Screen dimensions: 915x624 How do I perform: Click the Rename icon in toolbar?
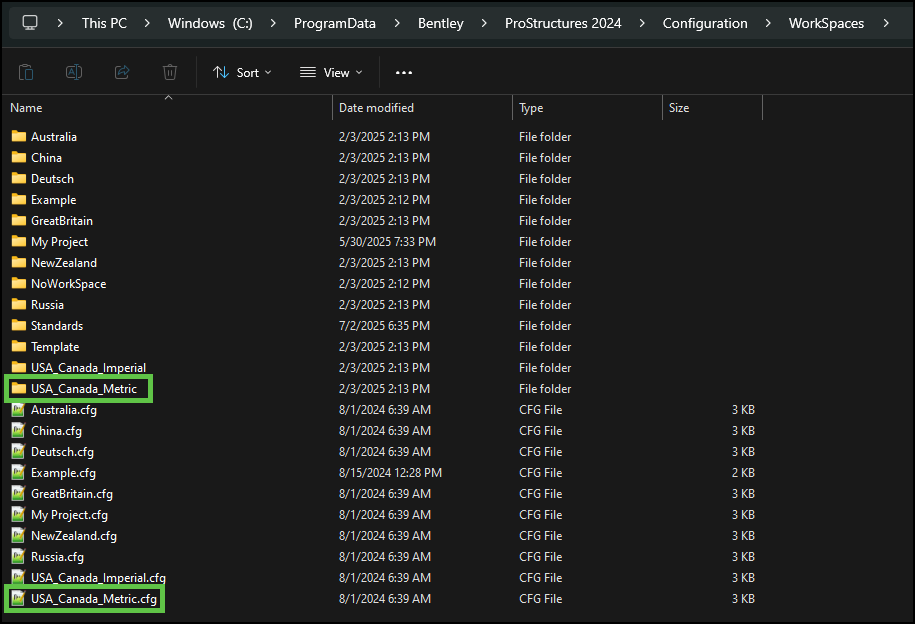(x=74, y=72)
